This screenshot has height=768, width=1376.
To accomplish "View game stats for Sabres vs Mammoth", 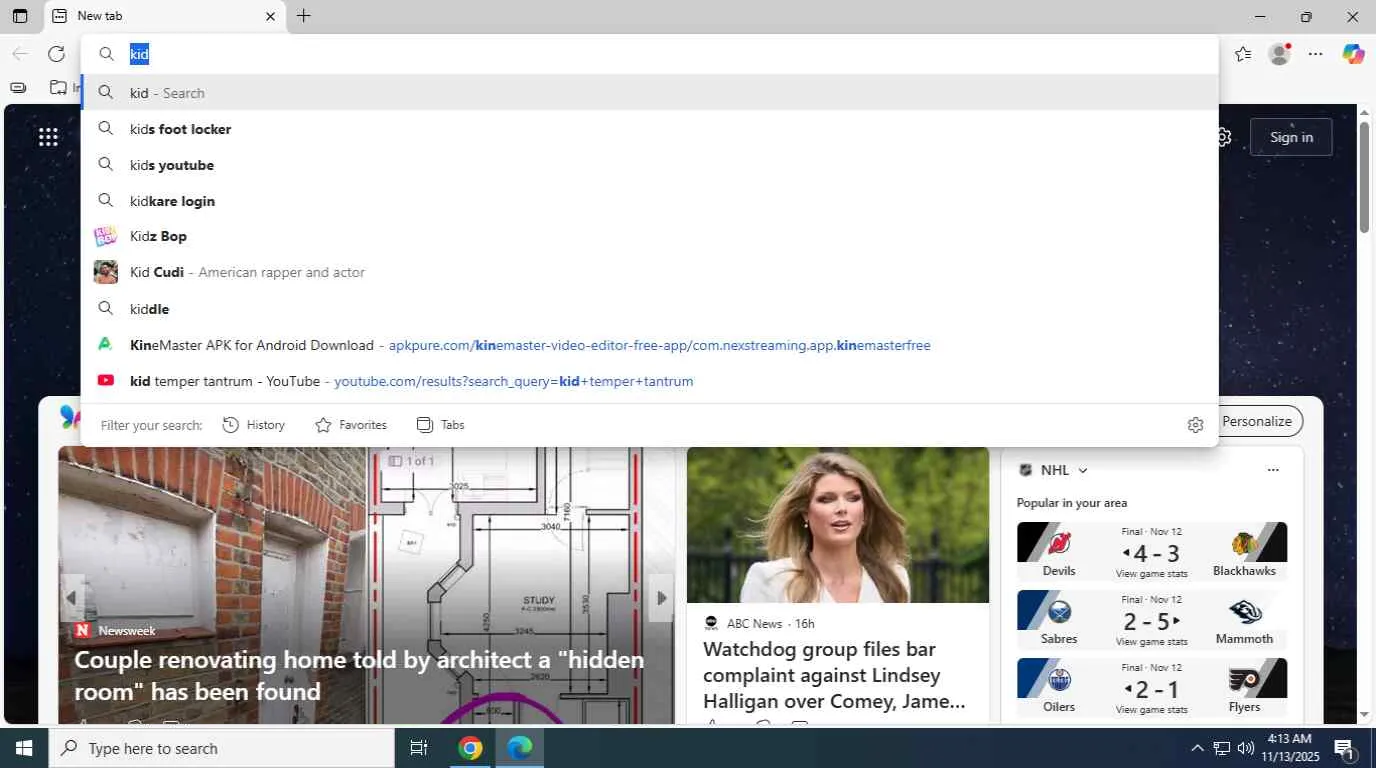I will click(1152, 642).
